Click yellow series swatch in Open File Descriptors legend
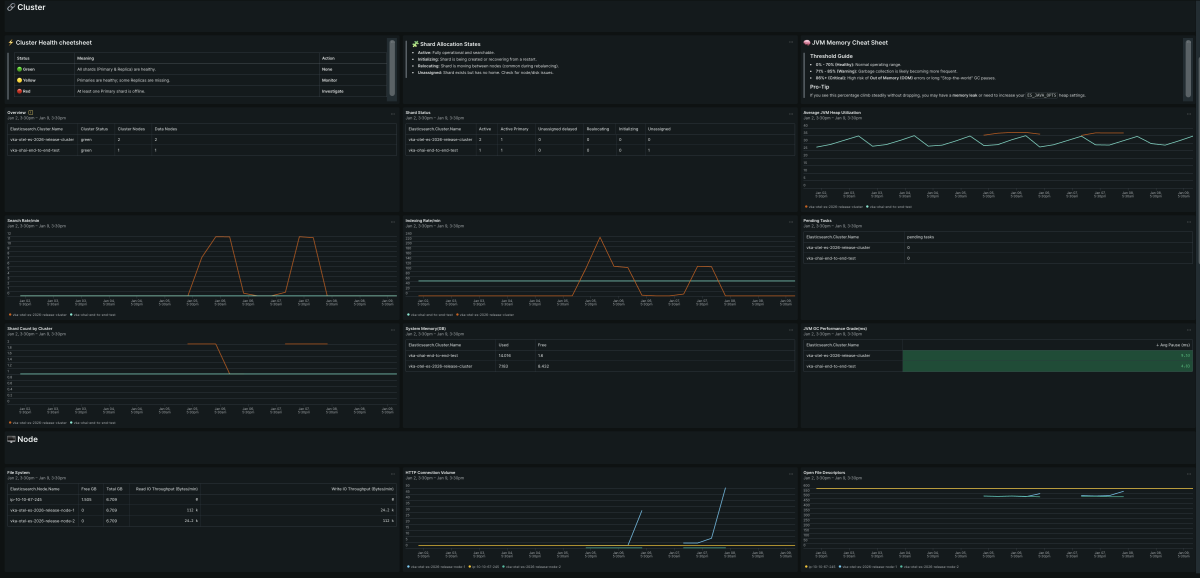The width and height of the screenshot is (1200, 578). pos(806,566)
